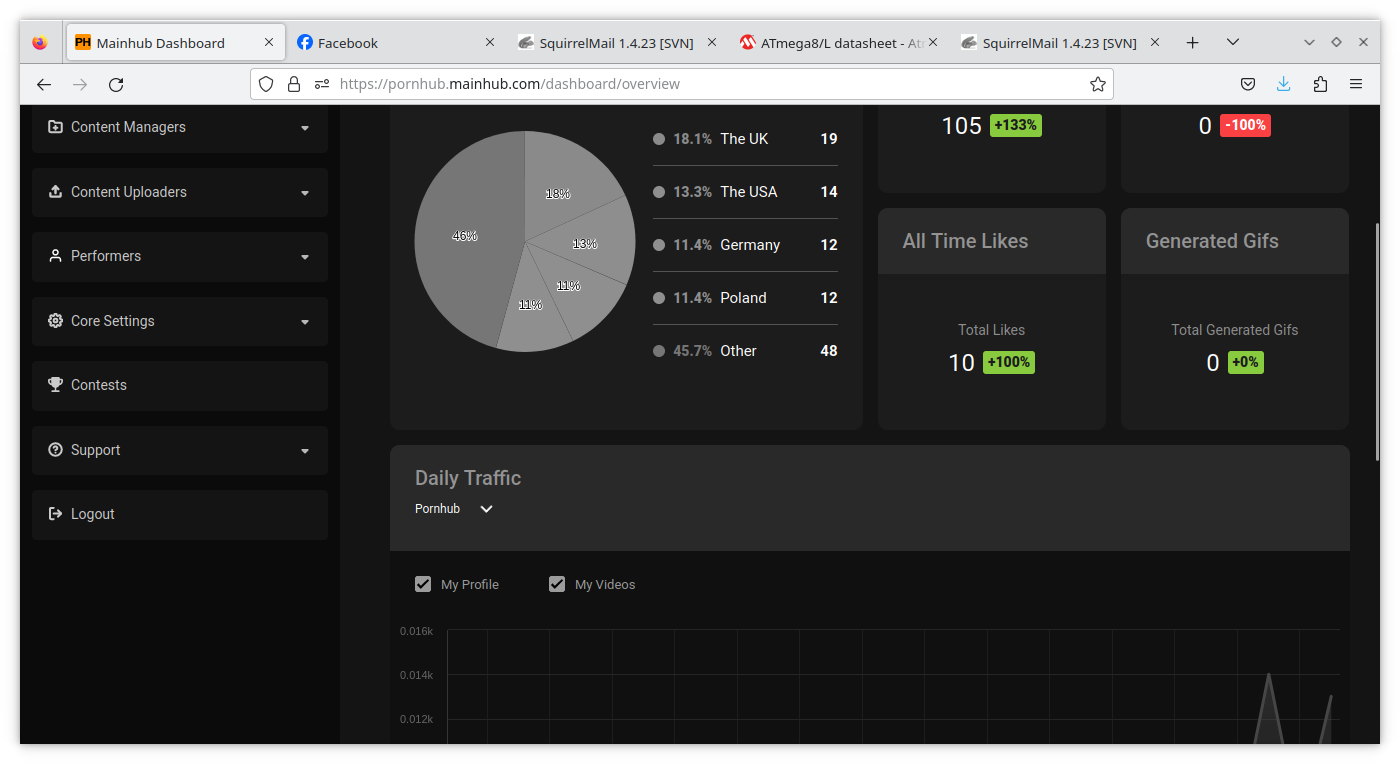Click The UK legend entry

(744, 139)
